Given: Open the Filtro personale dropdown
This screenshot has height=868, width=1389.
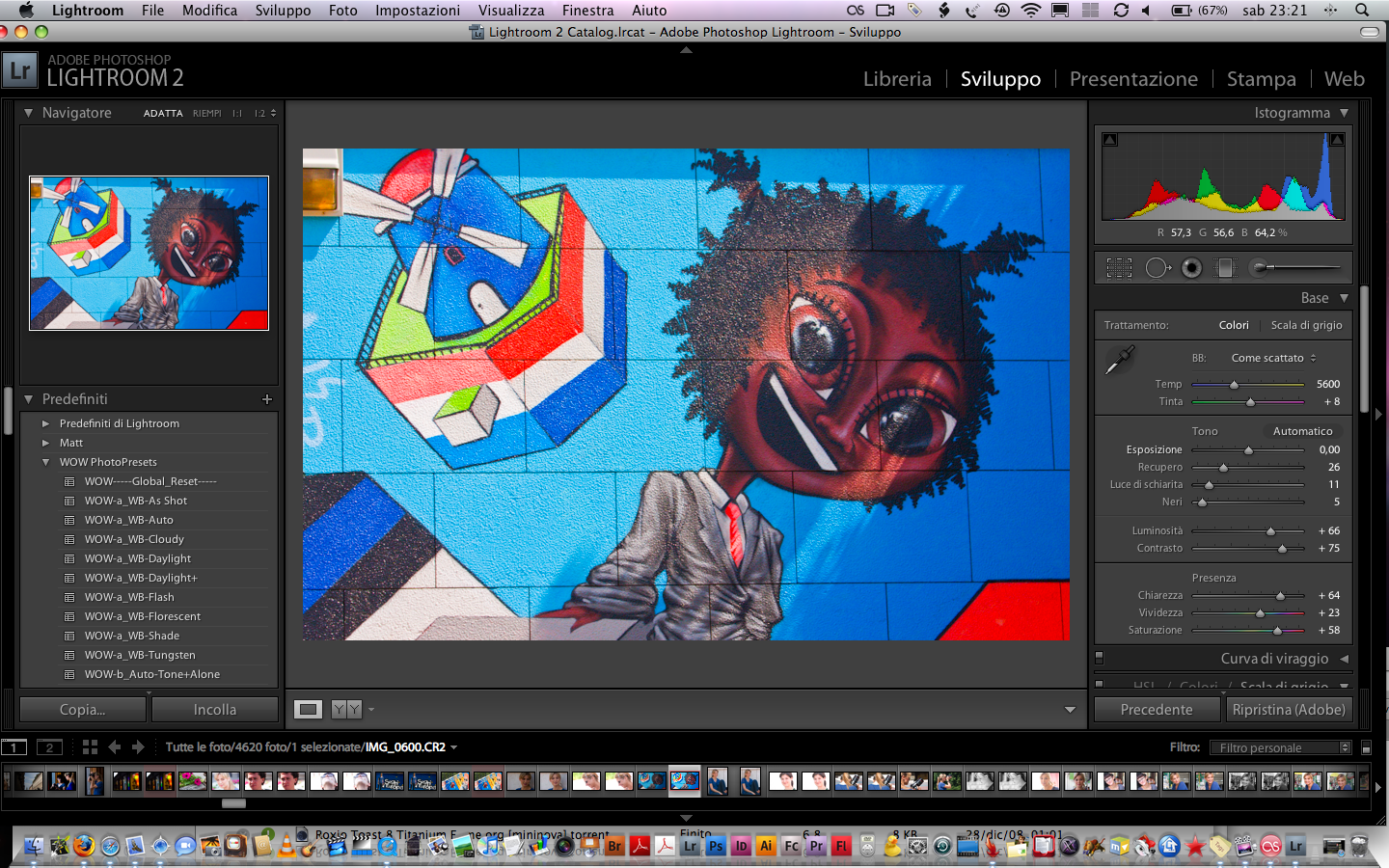Looking at the screenshot, I should [1280, 747].
